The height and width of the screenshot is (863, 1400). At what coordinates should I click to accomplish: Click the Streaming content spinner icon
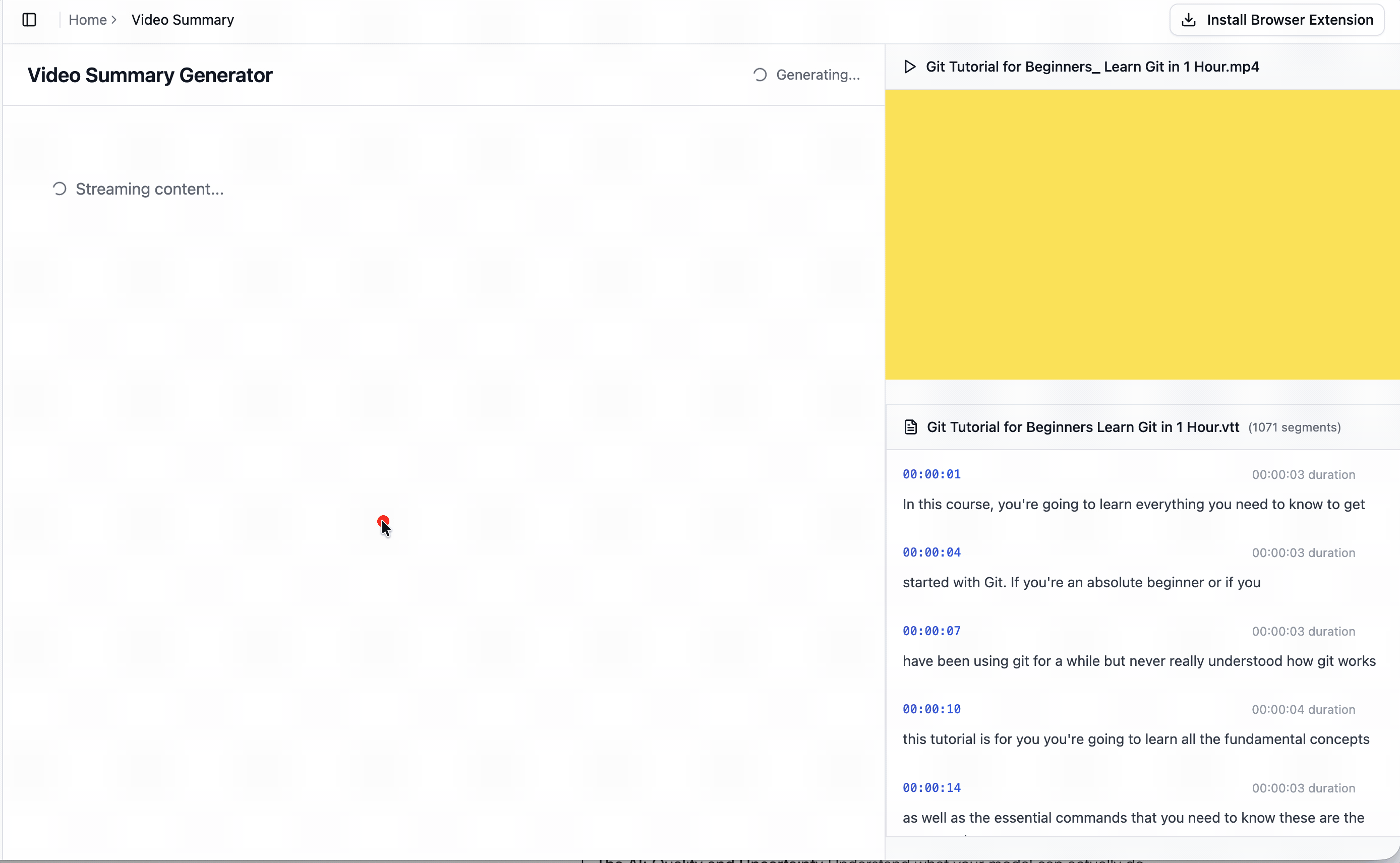point(59,189)
